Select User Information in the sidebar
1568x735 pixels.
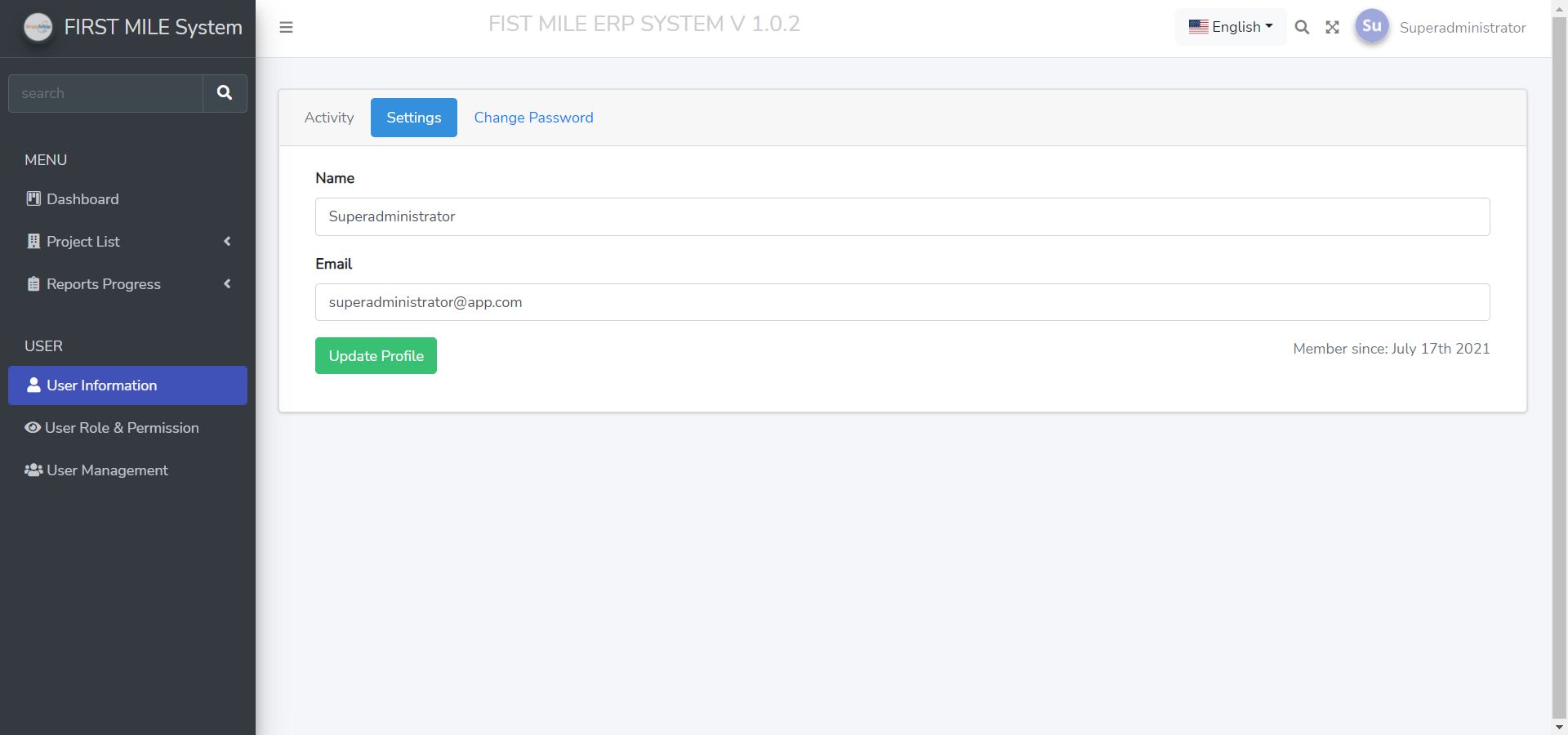click(x=101, y=385)
